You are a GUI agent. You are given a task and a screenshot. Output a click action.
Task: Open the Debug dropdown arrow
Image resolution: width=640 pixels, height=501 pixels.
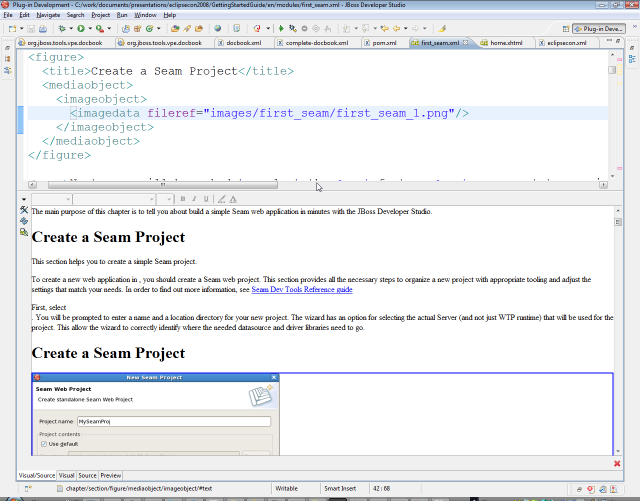[x=71, y=29]
